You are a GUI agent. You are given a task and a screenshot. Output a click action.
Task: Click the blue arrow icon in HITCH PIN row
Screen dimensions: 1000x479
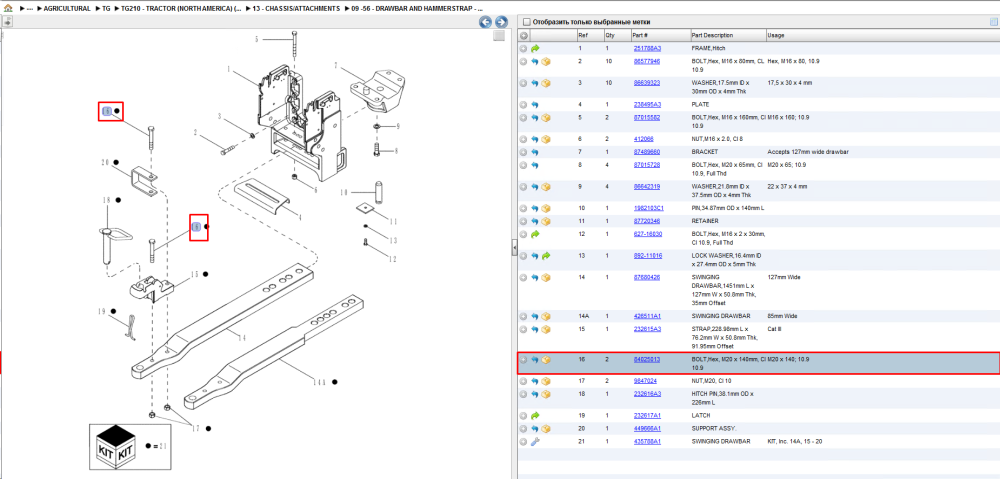(x=535, y=394)
